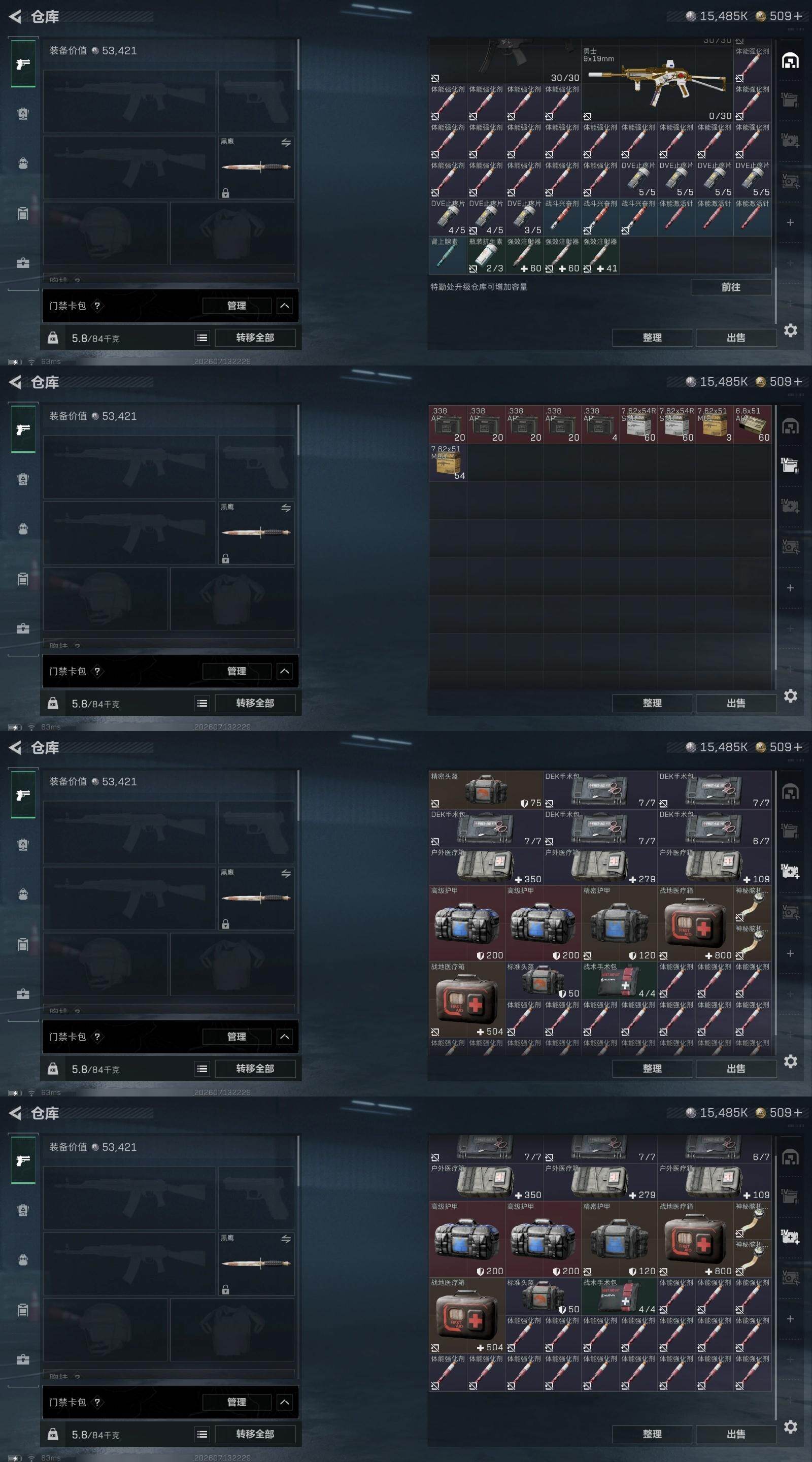Click 整理 in the ammo storage view
Viewport: 812px width, 1462px height.
click(x=652, y=703)
